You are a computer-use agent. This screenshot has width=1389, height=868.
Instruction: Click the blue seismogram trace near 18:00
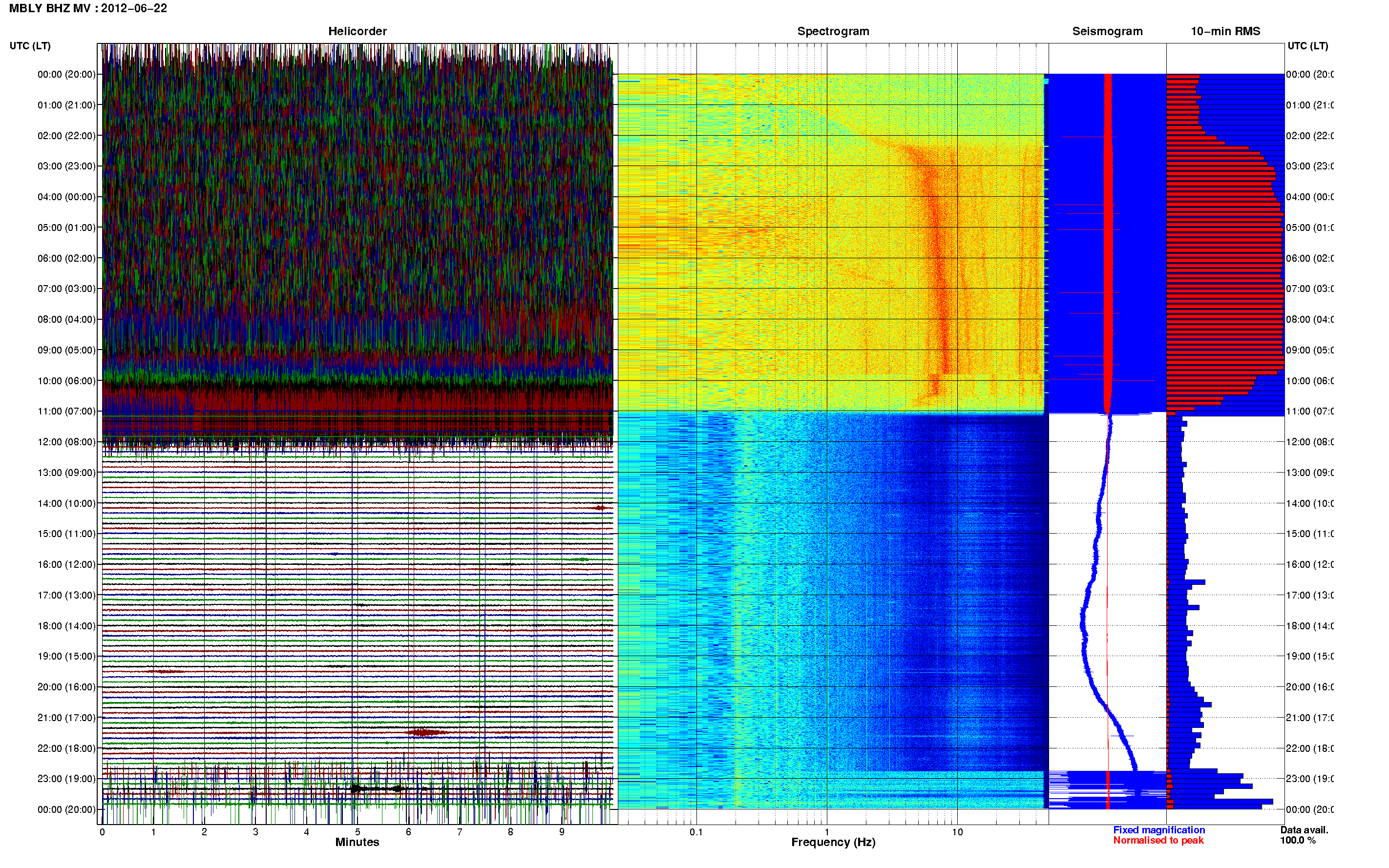[1083, 626]
